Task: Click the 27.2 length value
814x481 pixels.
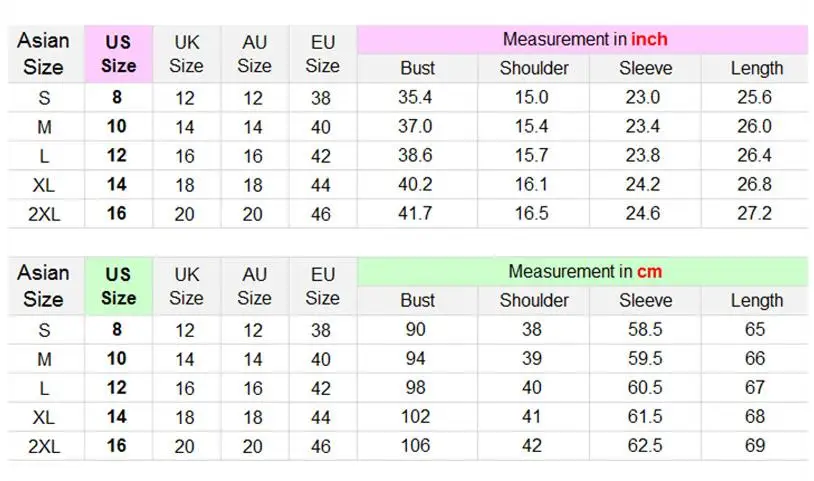Action: pyautogui.click(x=756, y=214)
